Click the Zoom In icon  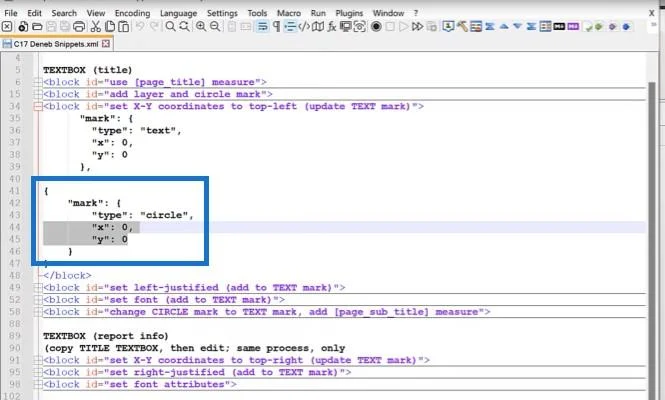(x=201, y=27)
